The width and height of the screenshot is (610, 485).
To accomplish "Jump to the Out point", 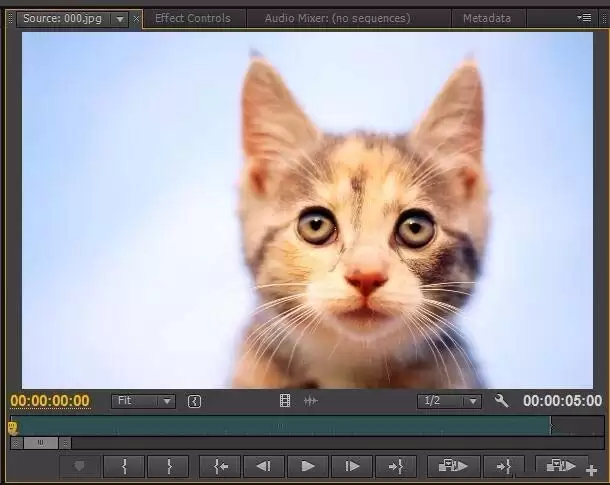I will tap(395, 466).
